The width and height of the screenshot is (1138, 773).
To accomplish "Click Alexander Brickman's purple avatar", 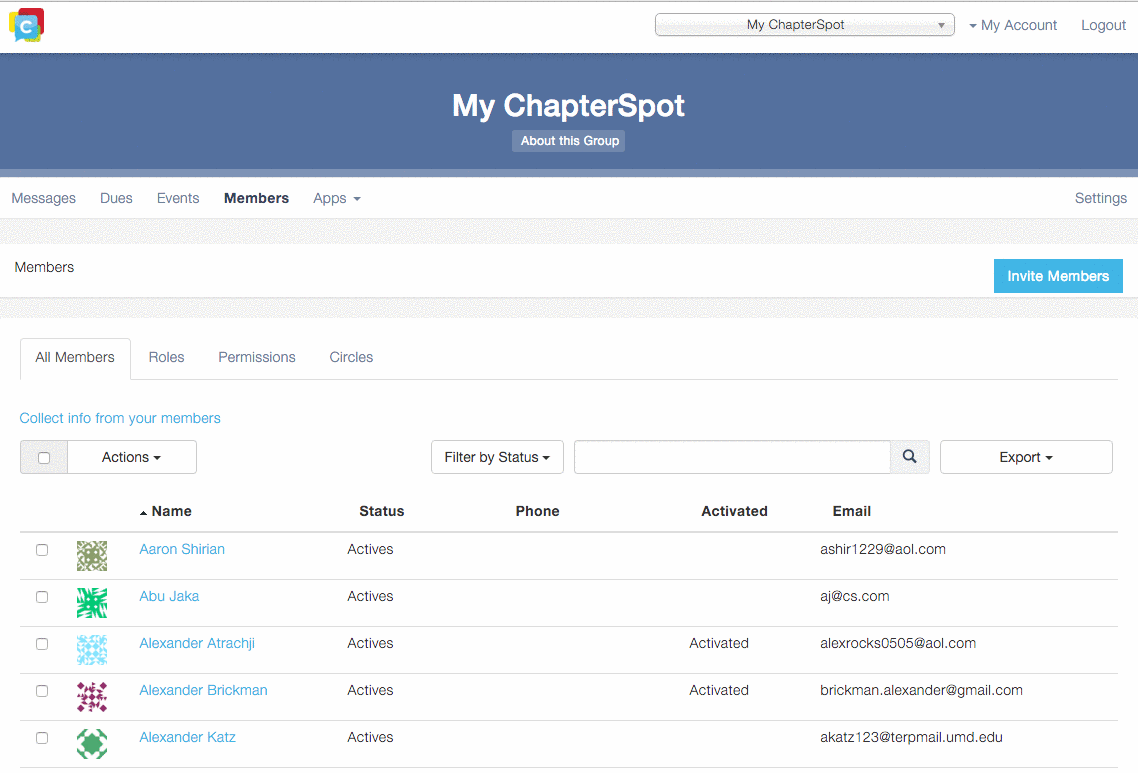I will [92, 697].
